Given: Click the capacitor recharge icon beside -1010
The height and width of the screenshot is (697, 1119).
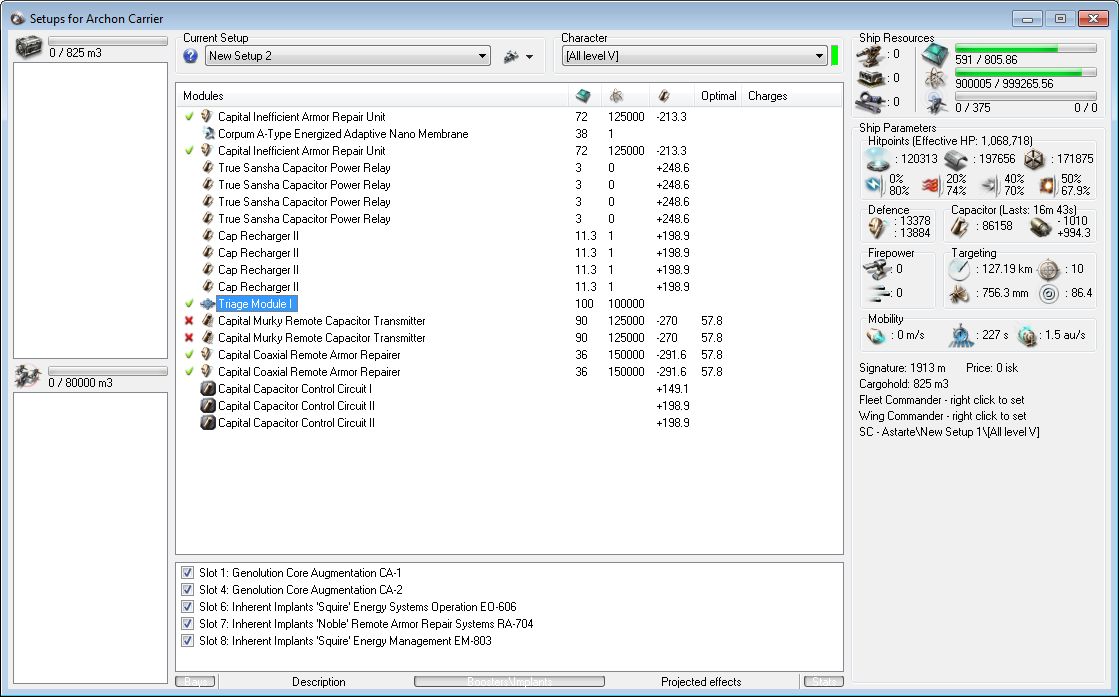Looking at the screenshot, I should (1040, 227).
